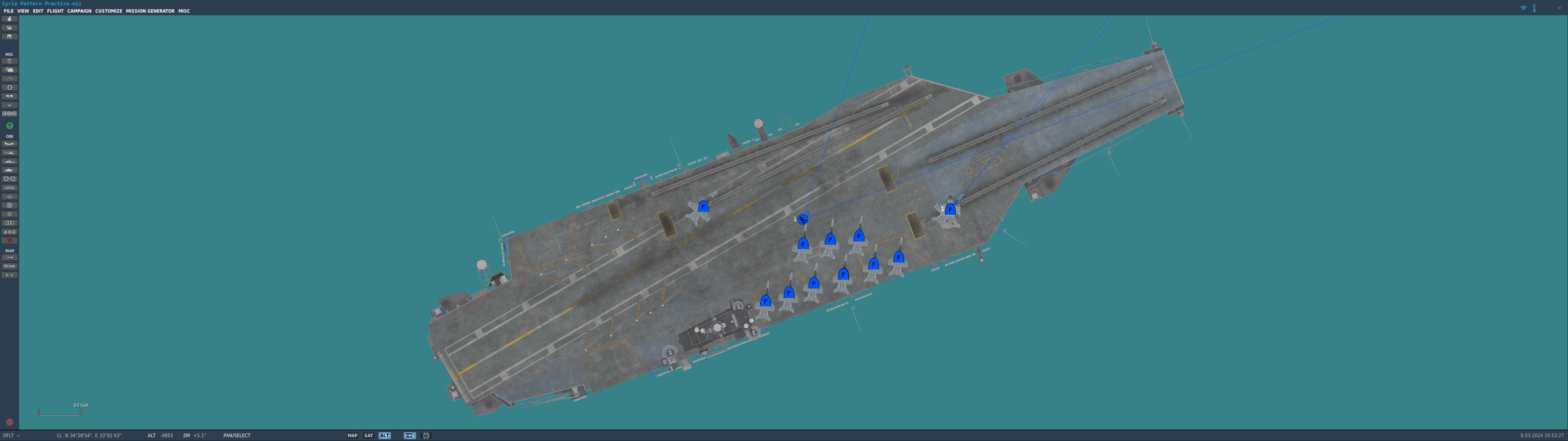Open the EDIT menu
Image resolution: width=1568 pixels, height=441 pixels.
38,11
